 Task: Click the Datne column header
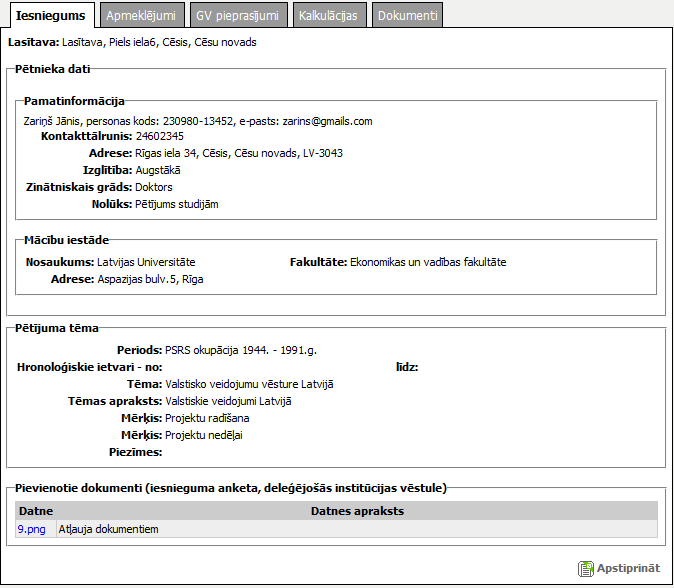pyautogui.click(x=36, y=511)
